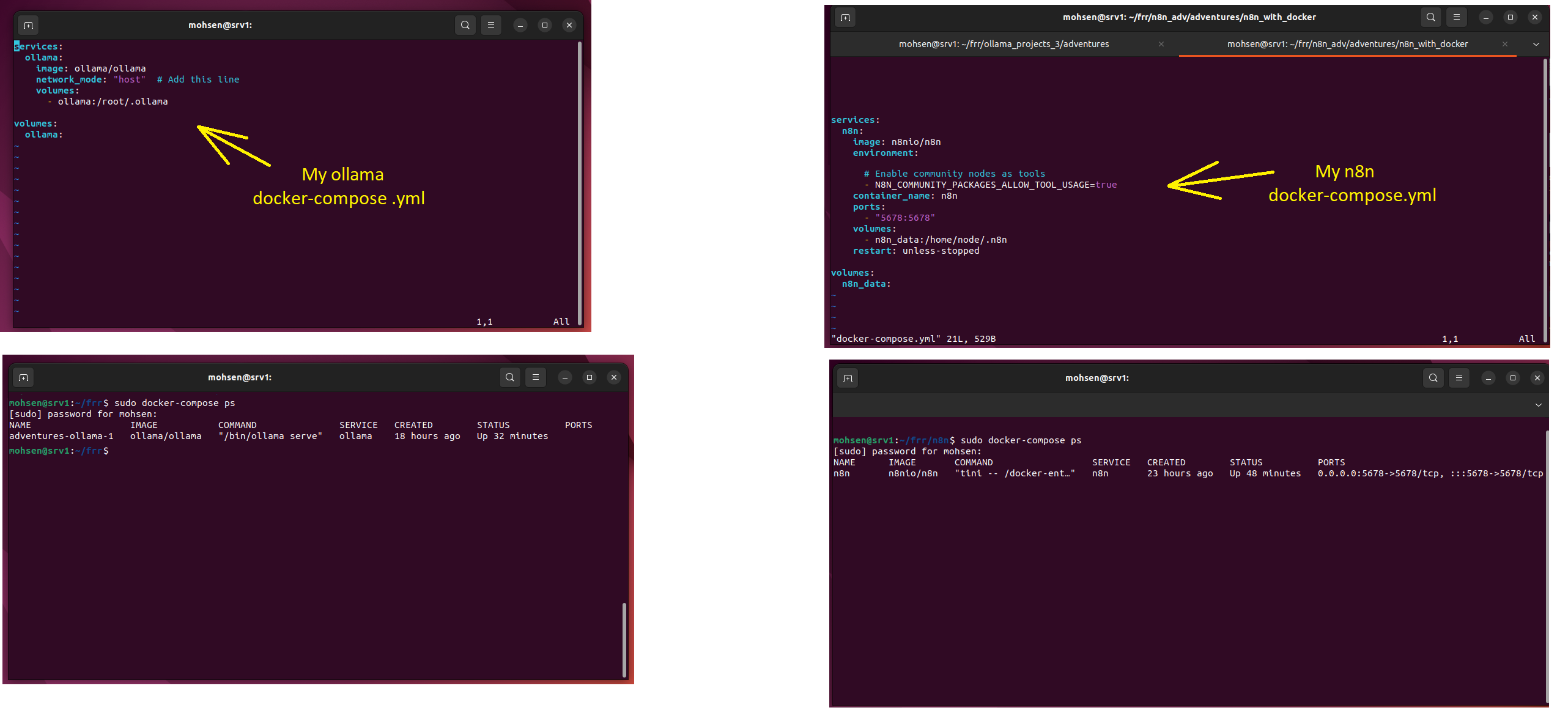Open hamburger menu in ollama ps terminal
This screenshot has height=724, width=1568.
536,377
